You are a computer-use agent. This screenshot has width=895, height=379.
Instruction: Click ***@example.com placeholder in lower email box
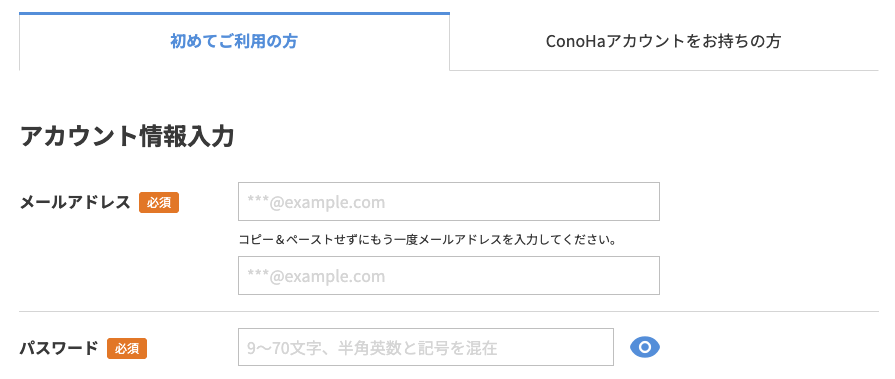tap(316, 277)
